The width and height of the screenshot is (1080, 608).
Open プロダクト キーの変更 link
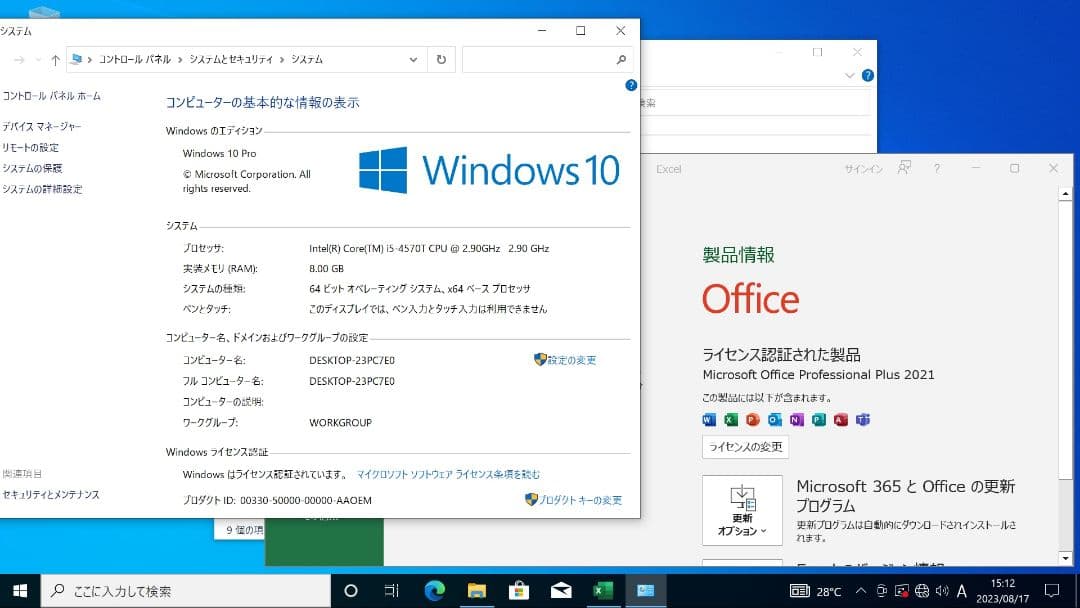click(x=576, y=500)
